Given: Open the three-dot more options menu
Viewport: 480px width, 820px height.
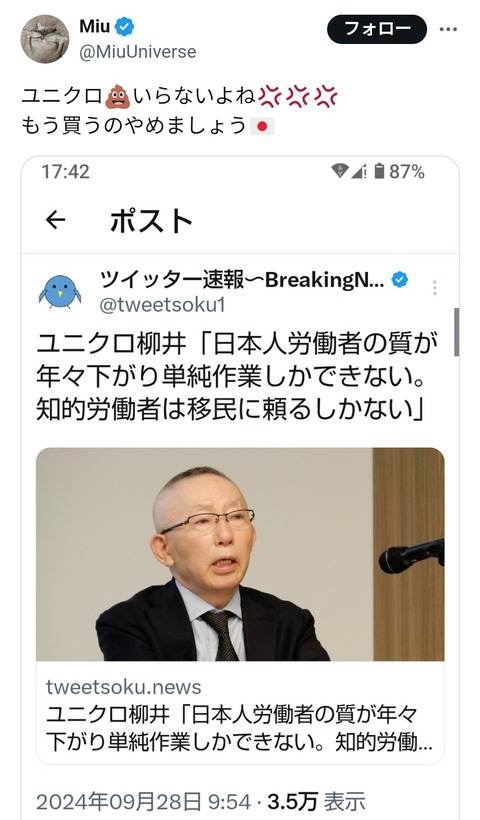Looking at the screenshot, I should 448,29.
